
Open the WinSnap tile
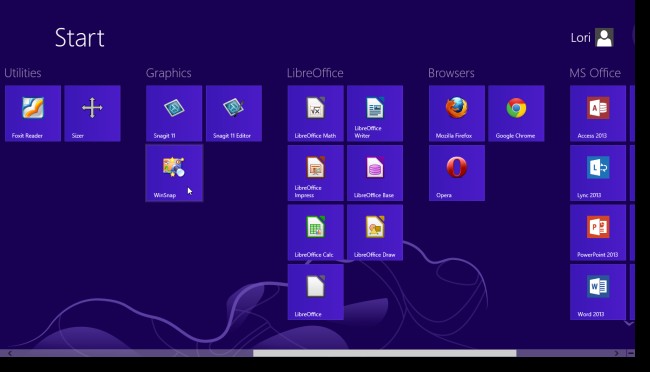coord(174,173)
